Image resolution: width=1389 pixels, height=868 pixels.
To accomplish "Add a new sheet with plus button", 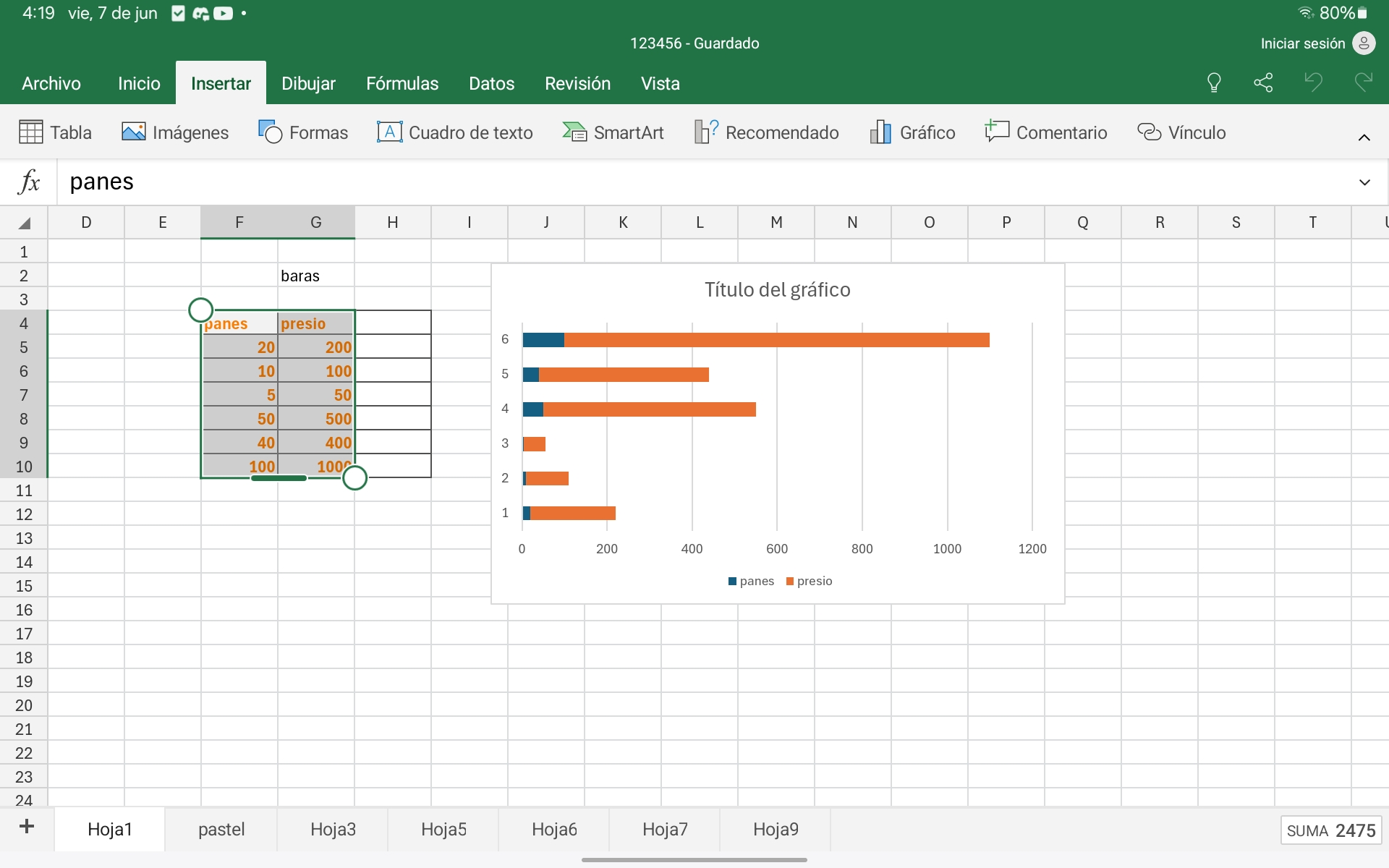I will [x=27, y=827].
